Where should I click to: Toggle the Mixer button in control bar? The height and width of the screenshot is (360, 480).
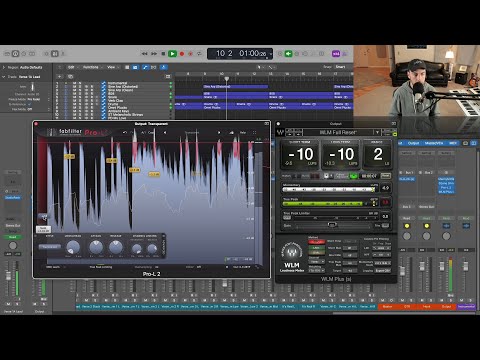pyautogui.click(x=55, y=54)
